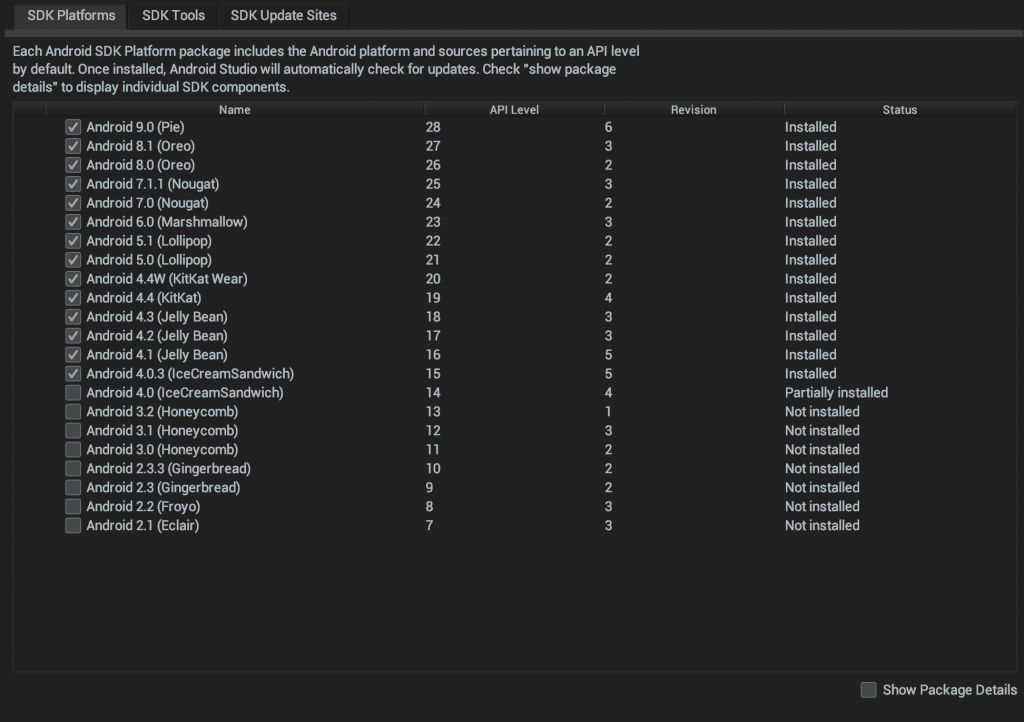This screenshot has width=1024, height=722.
Task: Uncheck Android 4.1 (Jelly Bean) checkbox
Action: (72, 354)
